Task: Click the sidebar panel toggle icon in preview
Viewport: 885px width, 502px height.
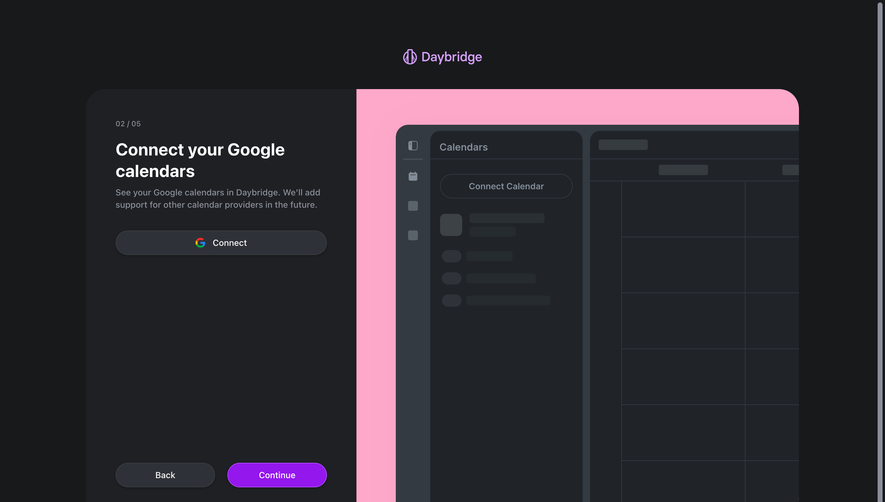Action: coord(413,146)
